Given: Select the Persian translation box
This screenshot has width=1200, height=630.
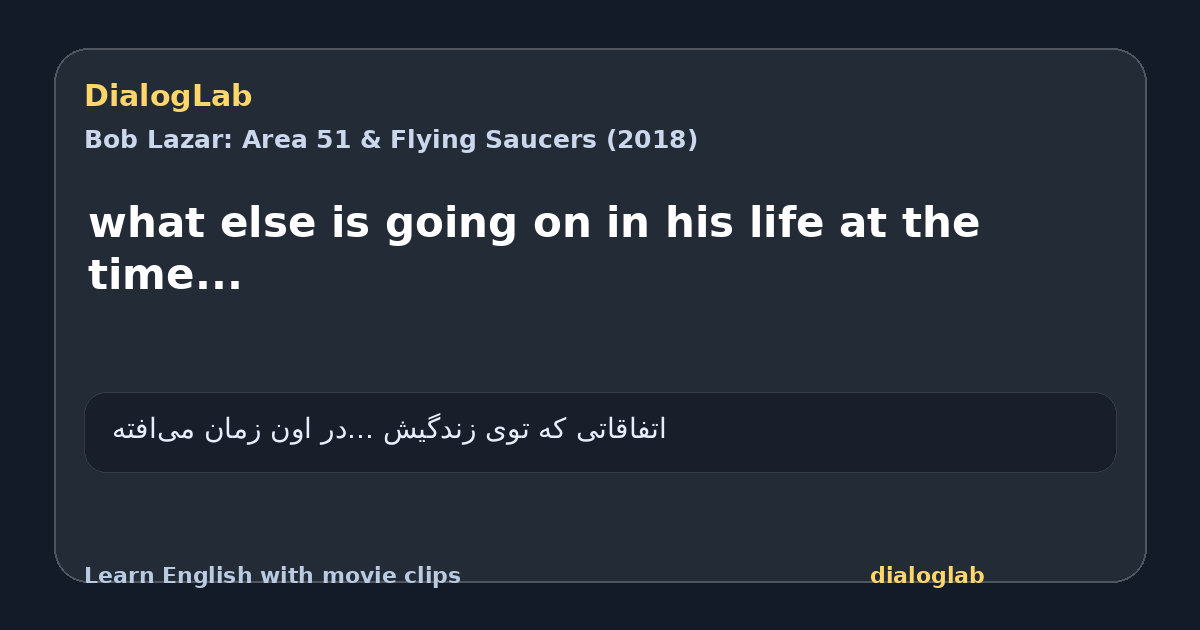Looking at the screenshot, I should coord(600,432).
